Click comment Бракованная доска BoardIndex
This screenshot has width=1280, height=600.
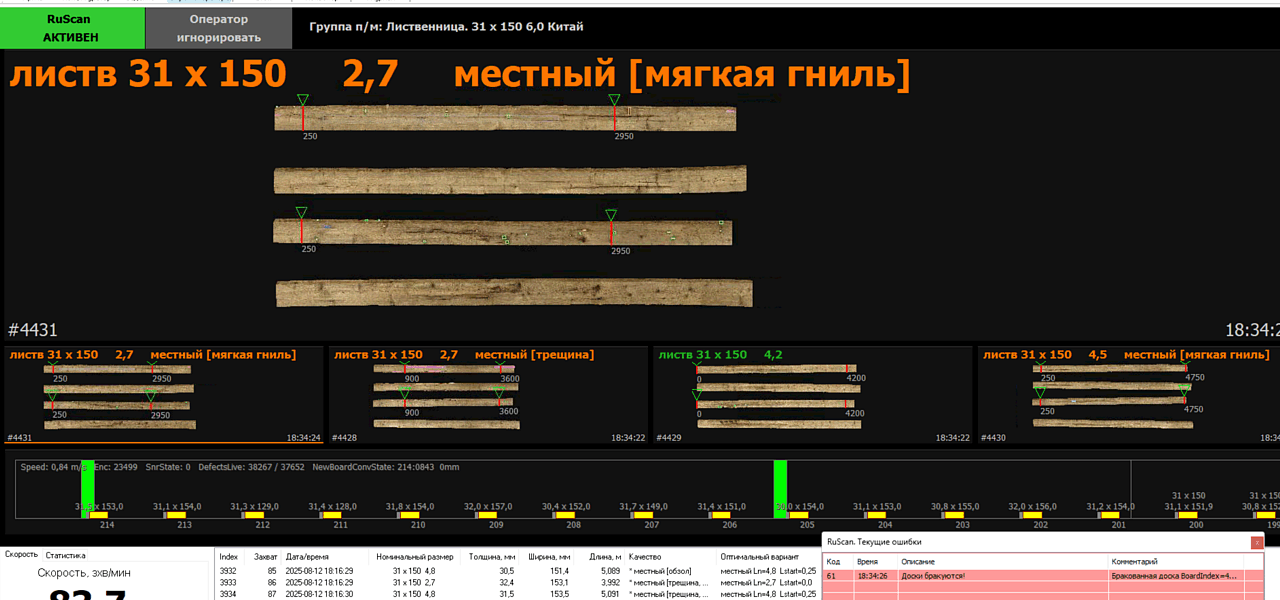pos(1175,576)
